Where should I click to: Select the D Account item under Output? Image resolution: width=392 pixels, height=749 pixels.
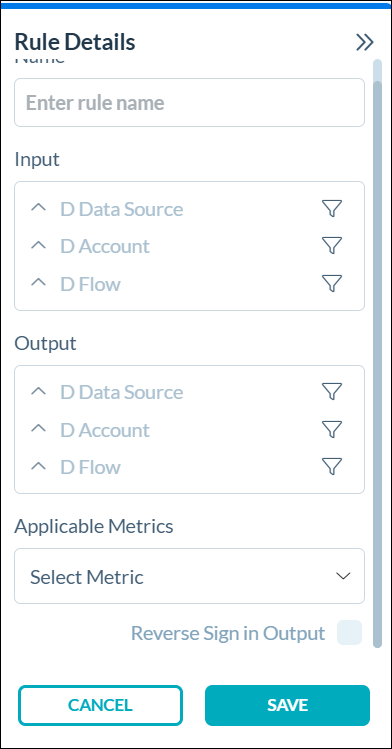(x=105, y=430)
